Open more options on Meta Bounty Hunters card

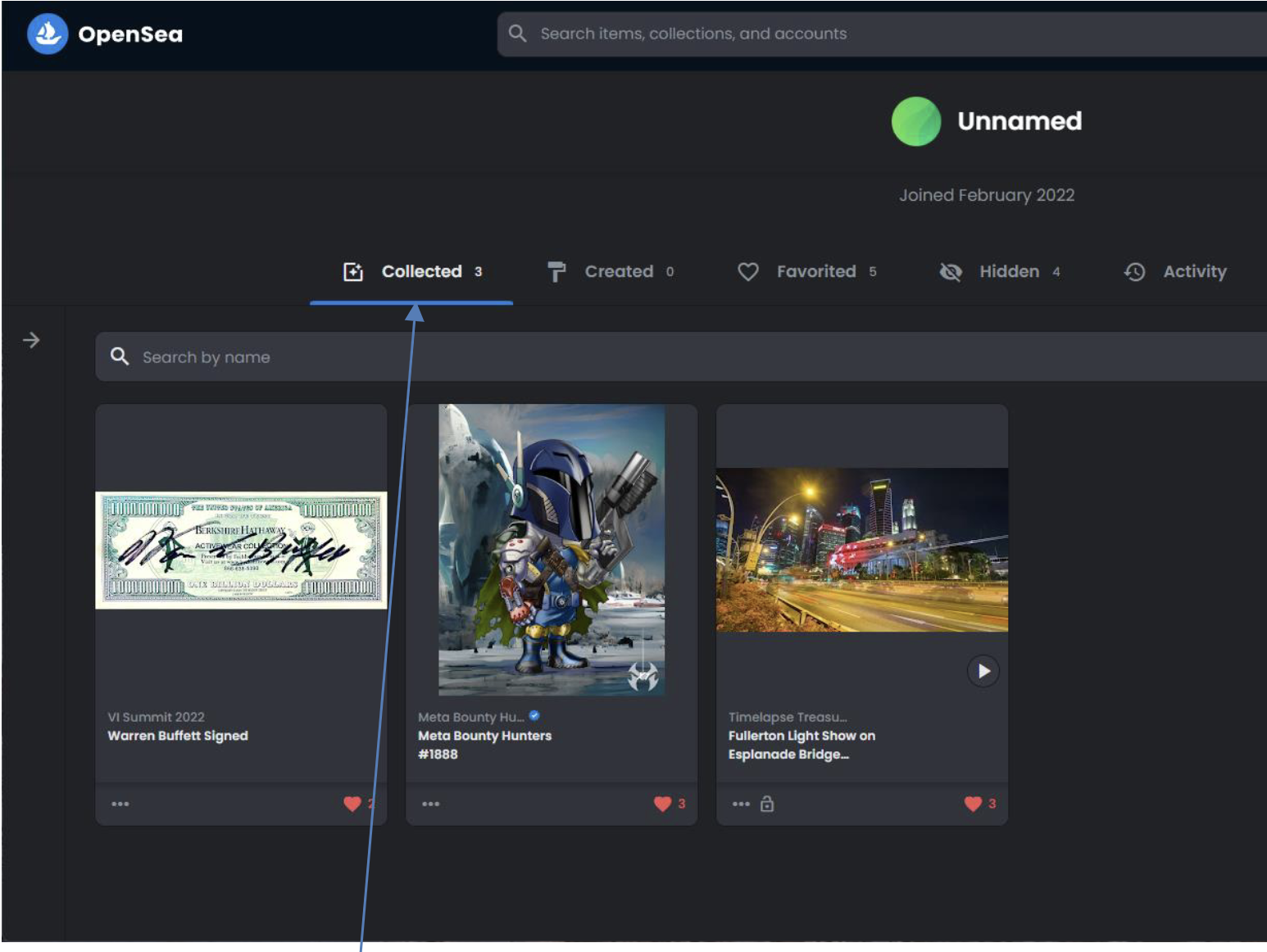pyautogui.click(x=431, y=804)
